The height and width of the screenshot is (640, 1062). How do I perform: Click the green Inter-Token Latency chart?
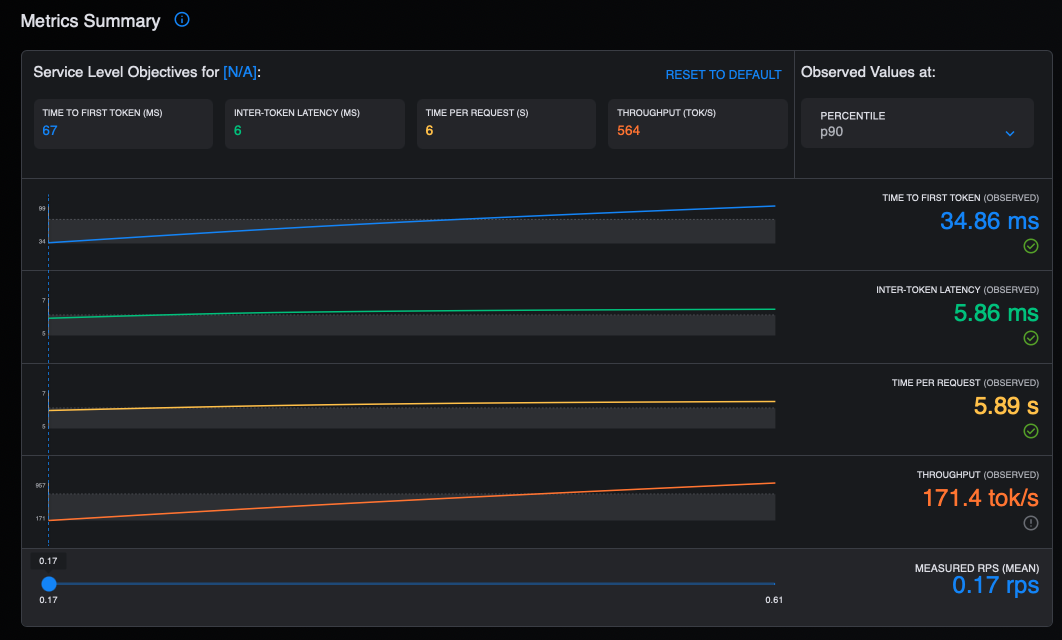point(412,313)
